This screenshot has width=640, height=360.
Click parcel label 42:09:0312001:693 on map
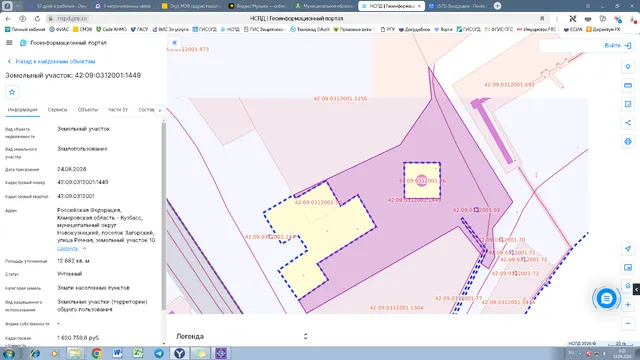click(x=509, y=85)
